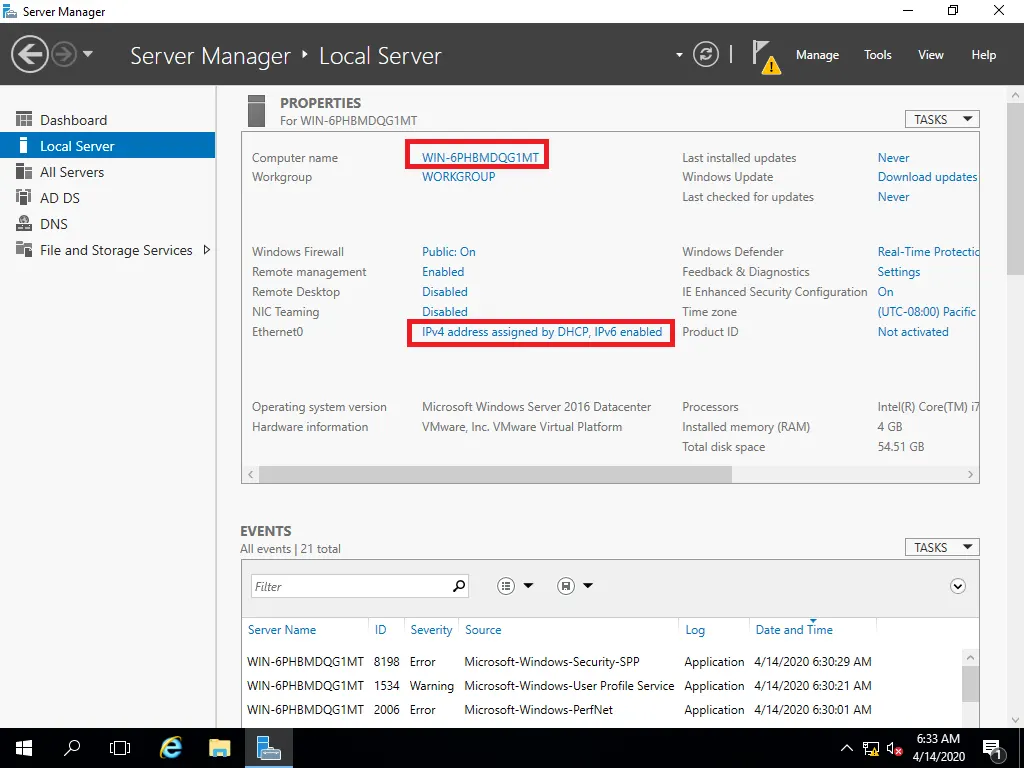
Task: Select Local Server in the sidebar
Action: [x=108, y=146]
